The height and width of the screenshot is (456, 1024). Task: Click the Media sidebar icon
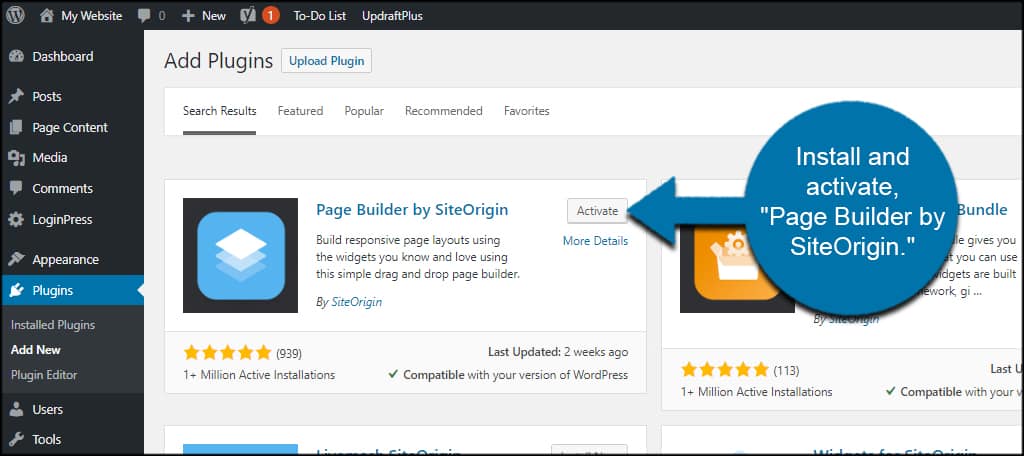(16, 157)
